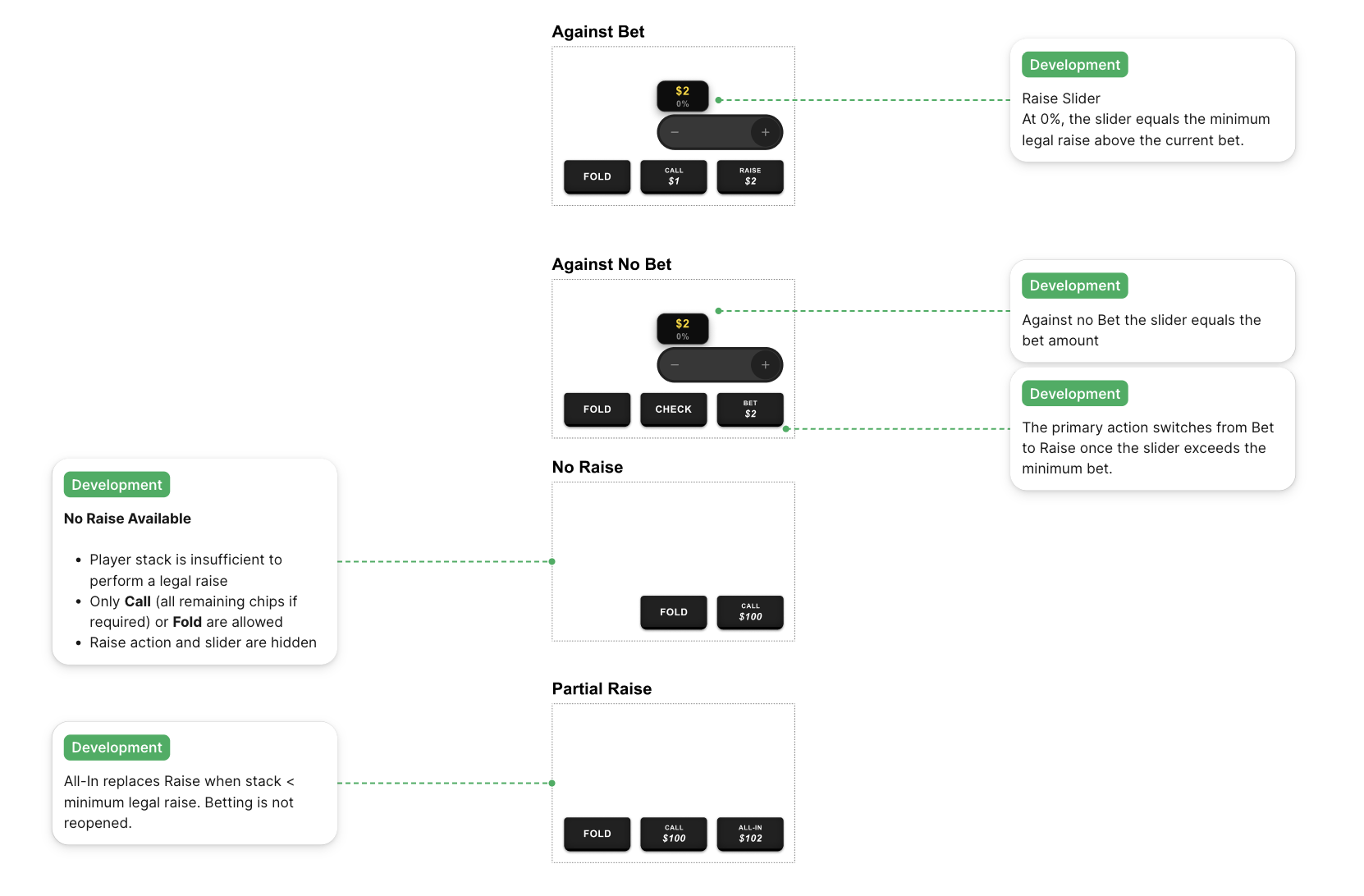Click the $2 0% amount badge under Against Bet
The width and height of the screenshot is (1364, 896).
pyautogui.click(x=682, y=96)
